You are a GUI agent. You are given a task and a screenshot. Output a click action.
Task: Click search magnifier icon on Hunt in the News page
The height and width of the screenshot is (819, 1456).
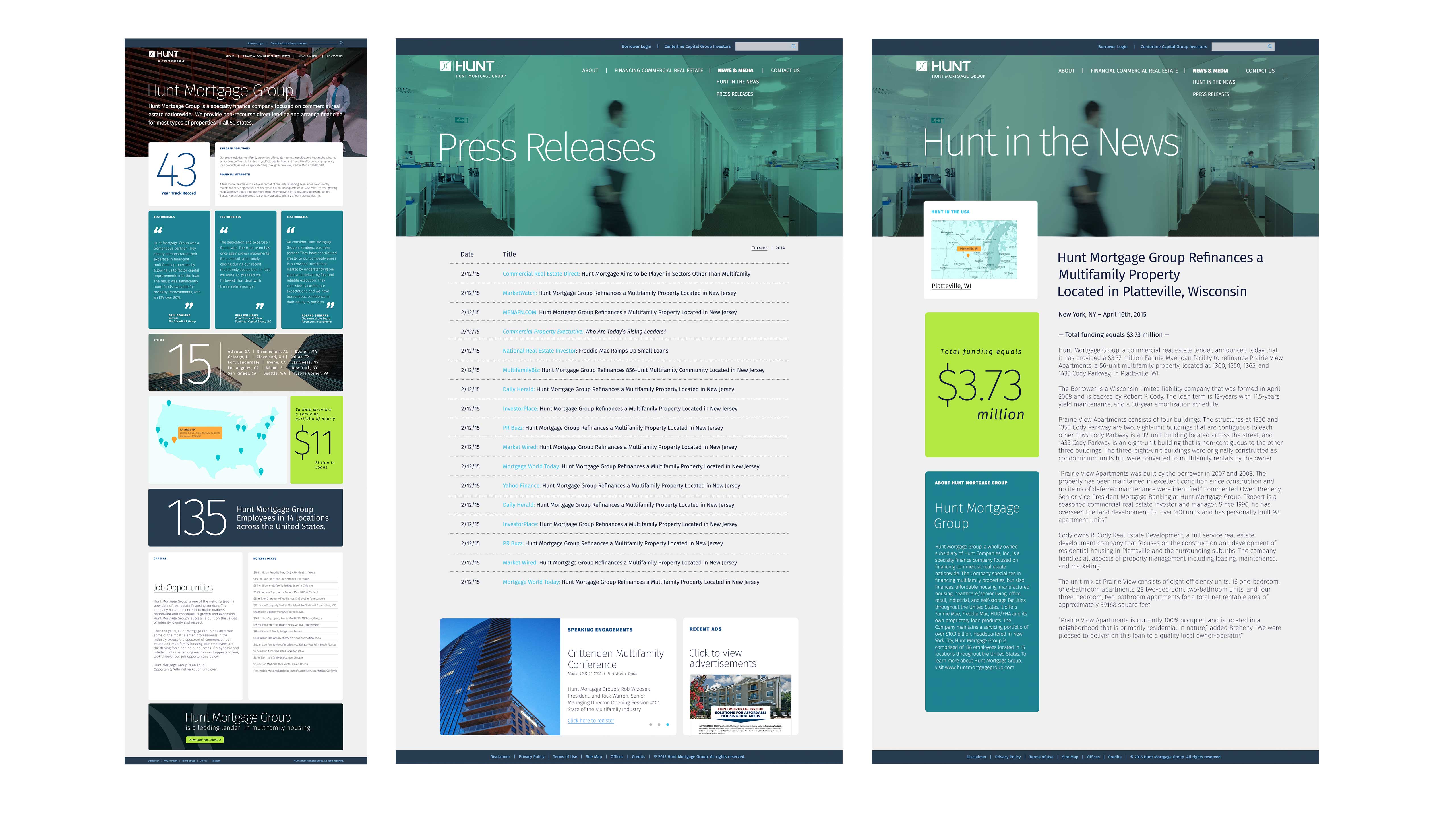coord(1269,46)
